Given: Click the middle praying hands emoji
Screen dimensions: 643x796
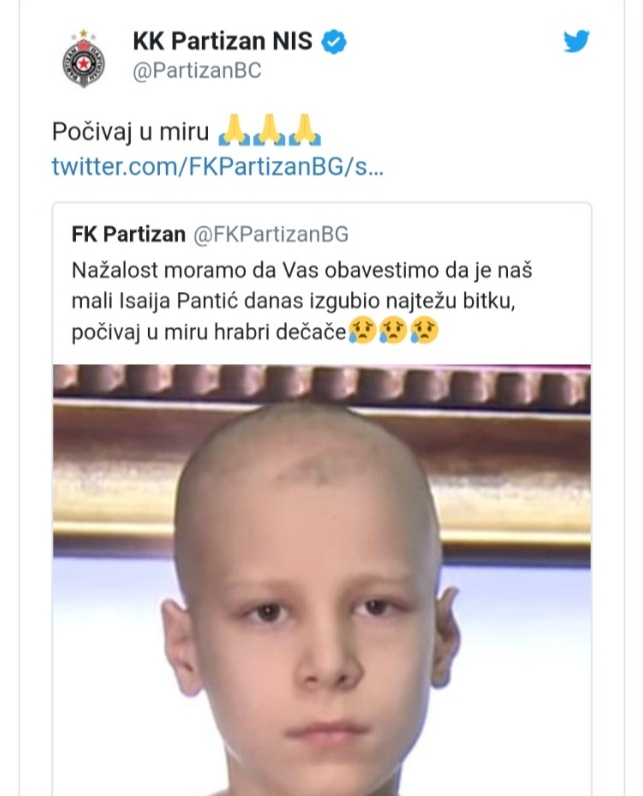Looking at the screenshot, I should 269,130.
